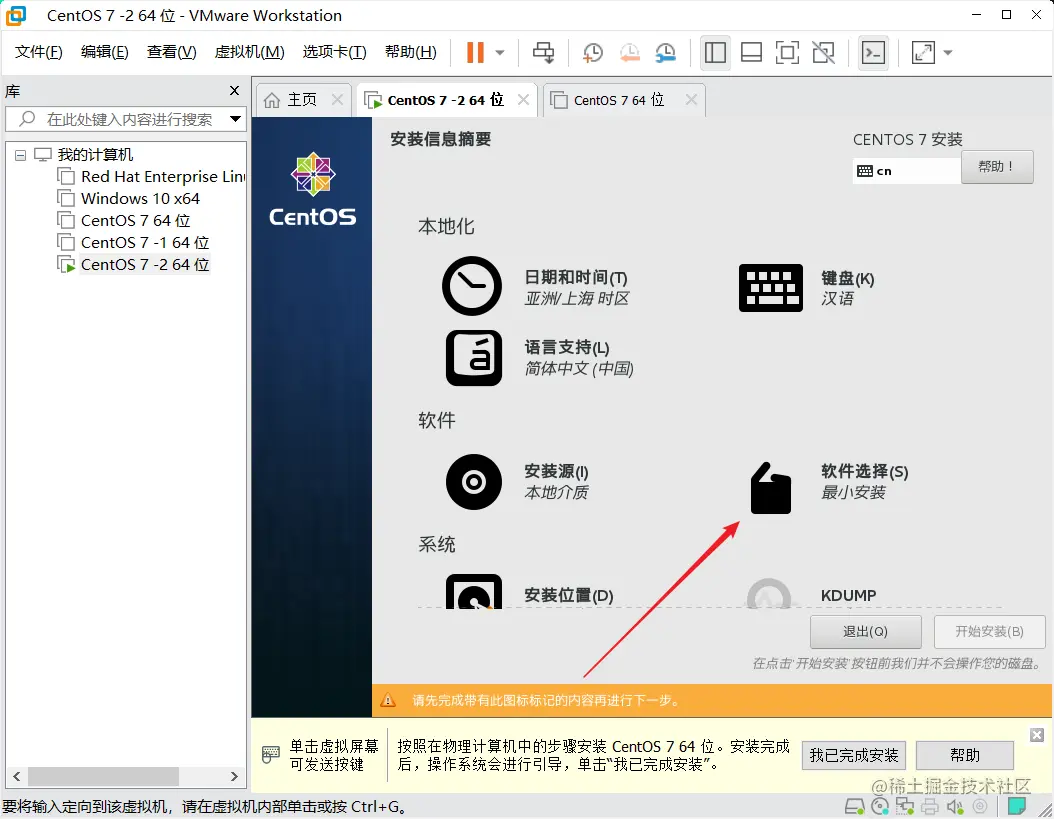Enter full screen mode icon

[x=787, y=52]
